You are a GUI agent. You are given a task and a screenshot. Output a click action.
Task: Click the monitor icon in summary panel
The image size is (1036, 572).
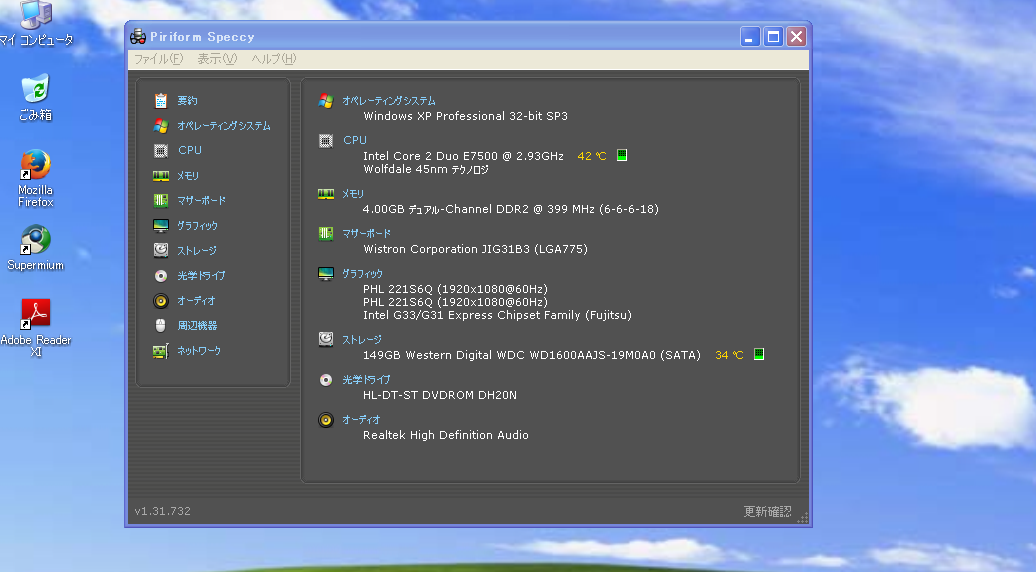click(326, 273)
